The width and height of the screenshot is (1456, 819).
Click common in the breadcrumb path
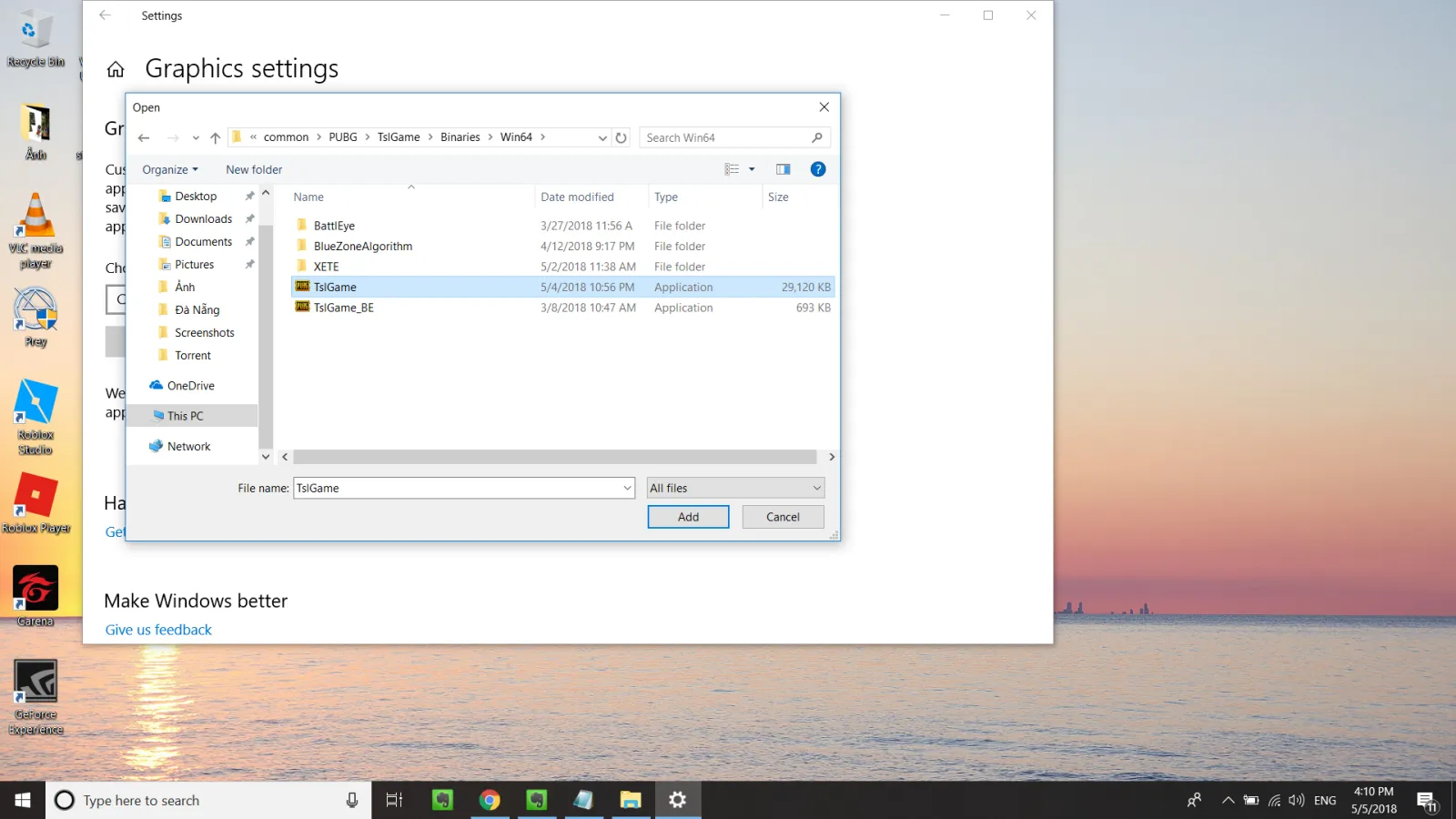(x=286, y=137)
